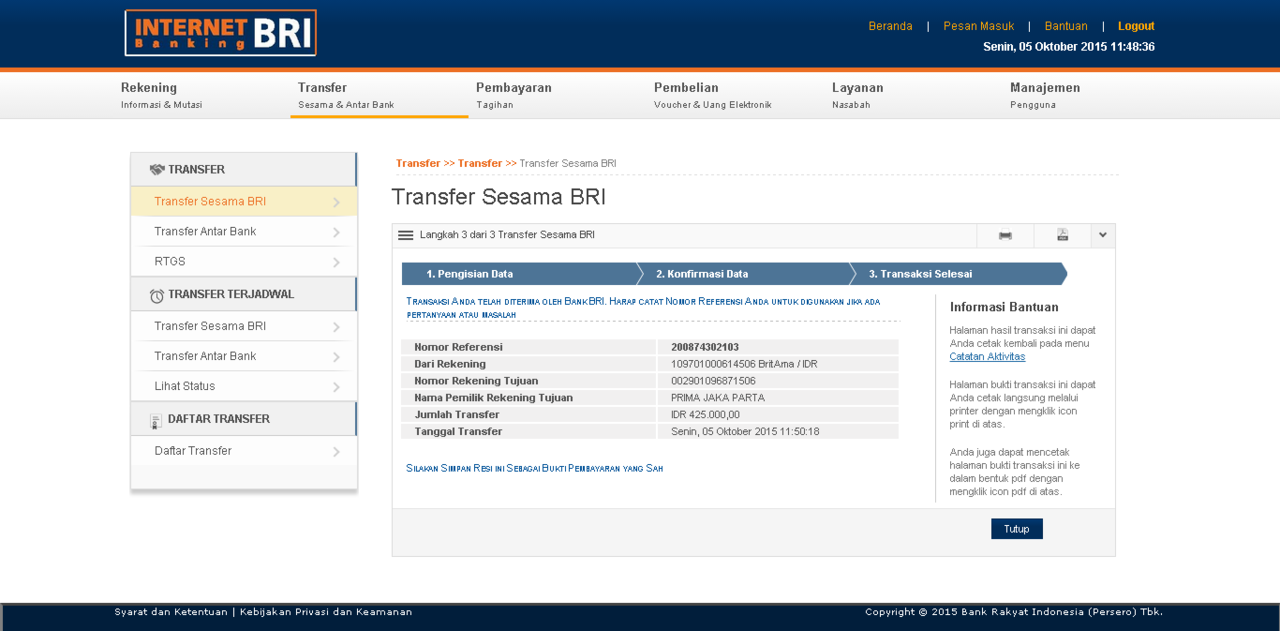Click handshake icon in TRANSFER sidebar header
This screenshot has width=1280, height=631.
[x=157, y=169]
